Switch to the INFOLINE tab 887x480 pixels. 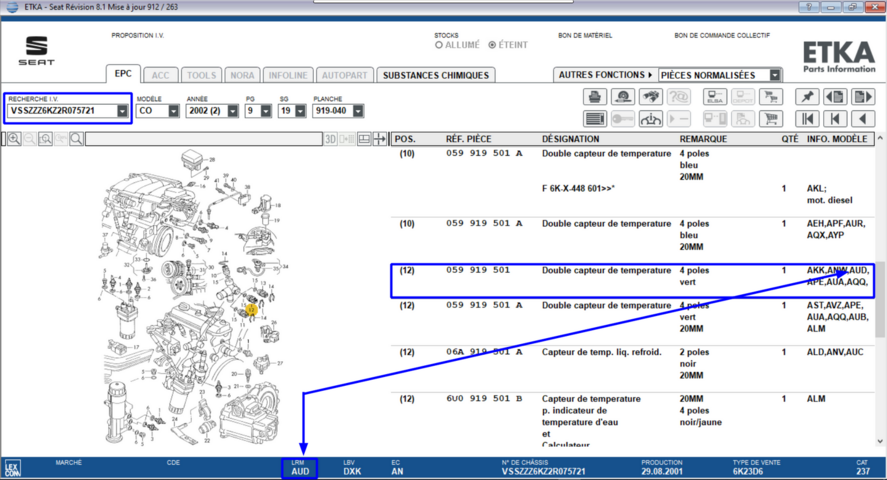click(x=288, y=75)
